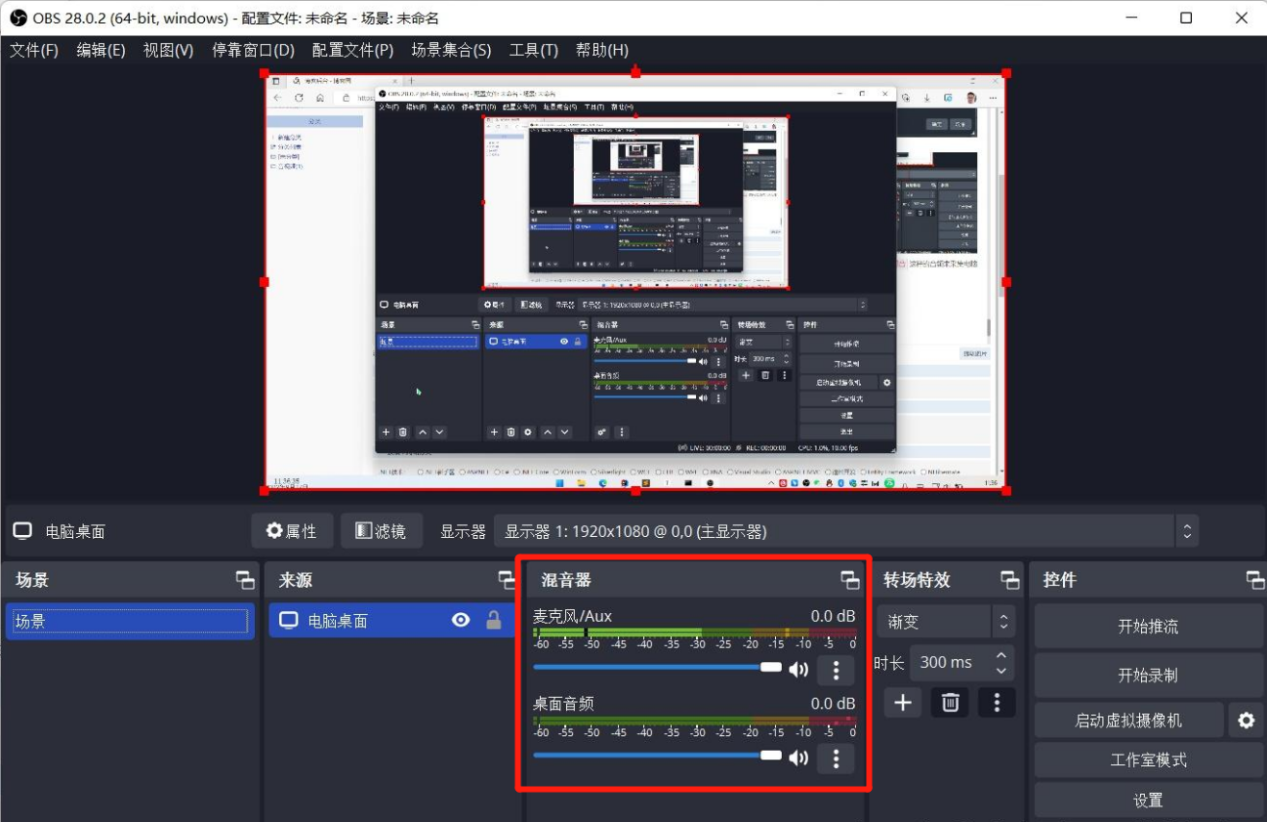This screenshot has width=1267, height=822.
Task: Open the 工具(T) menu
Action: [533, 50]
